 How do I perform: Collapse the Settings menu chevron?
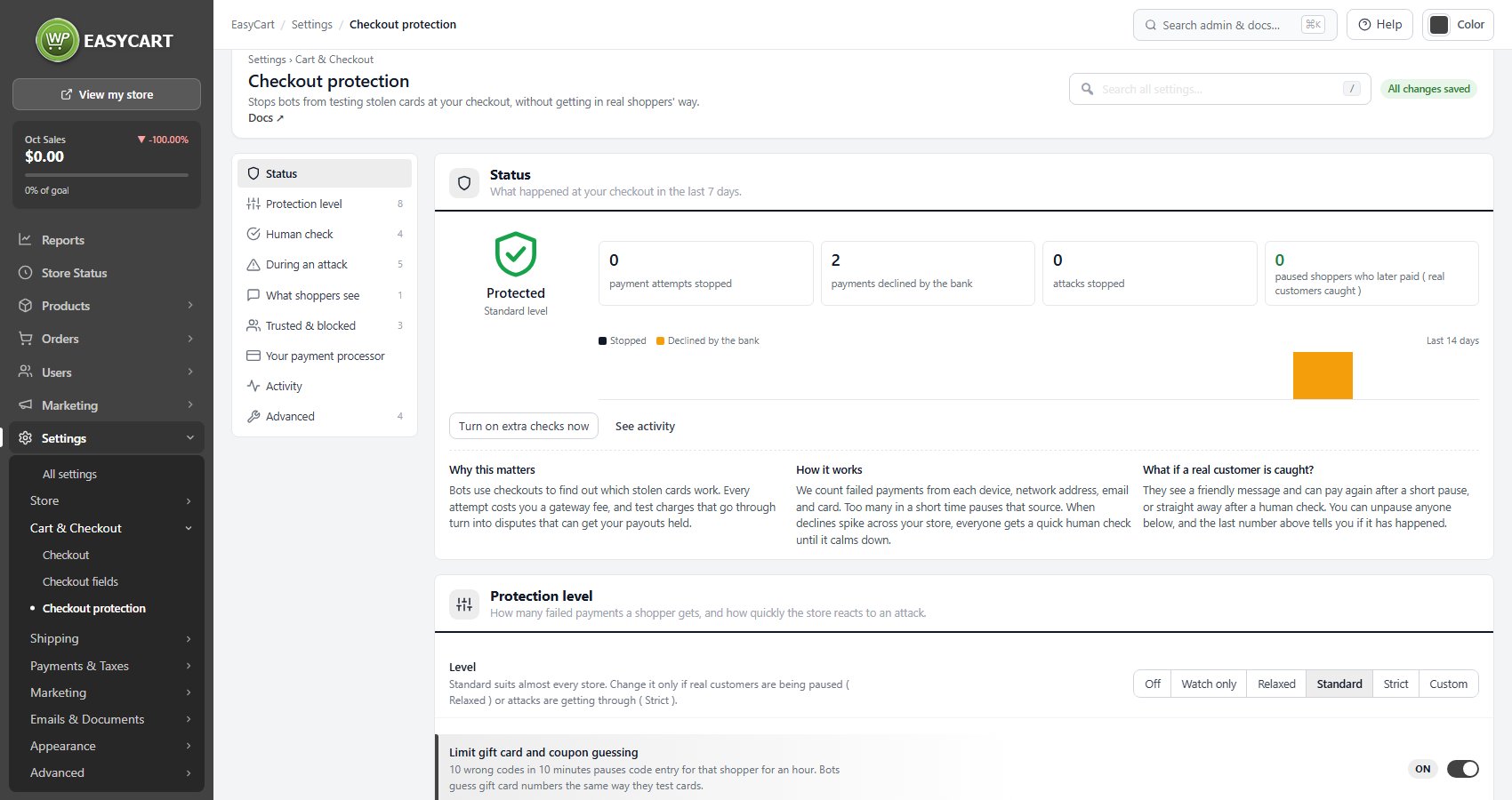pos(190,438)
